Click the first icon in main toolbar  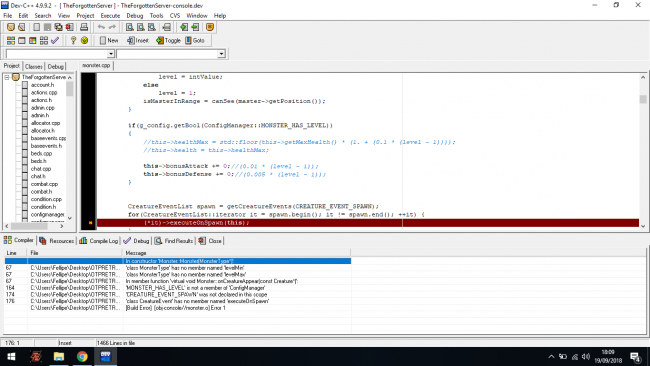click(x=11, y=27)
